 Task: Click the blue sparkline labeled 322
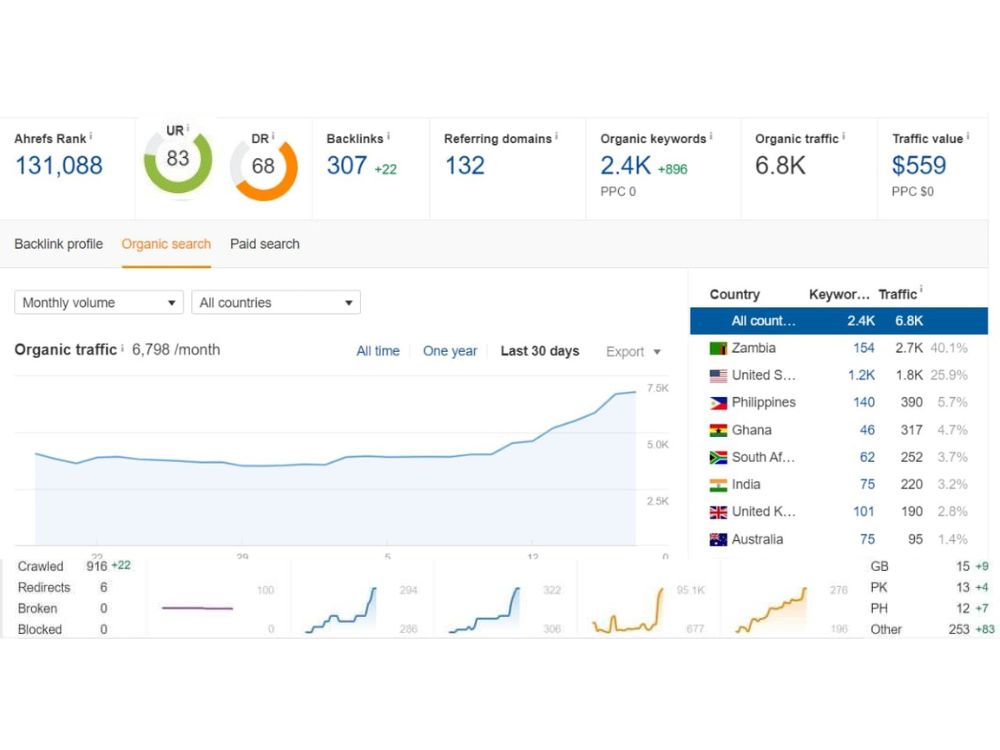[x=485, y=610]
